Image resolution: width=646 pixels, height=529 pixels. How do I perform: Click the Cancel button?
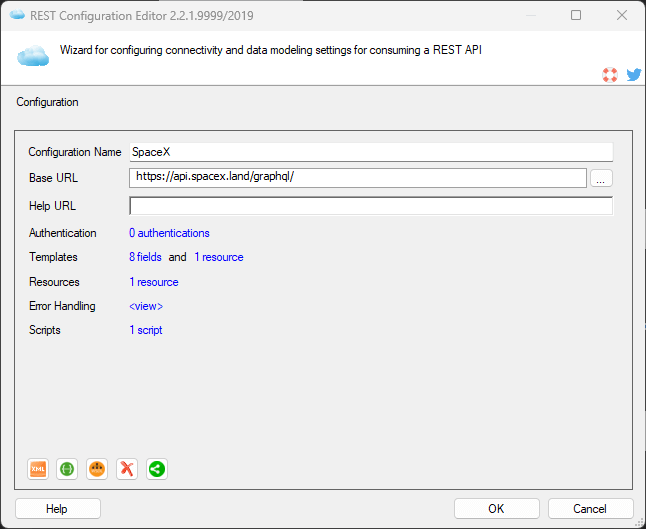point(590,509)
